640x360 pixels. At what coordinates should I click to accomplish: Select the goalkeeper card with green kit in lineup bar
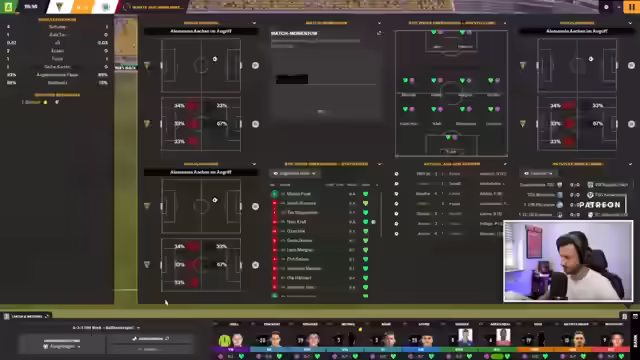click(x=231, y=340)
